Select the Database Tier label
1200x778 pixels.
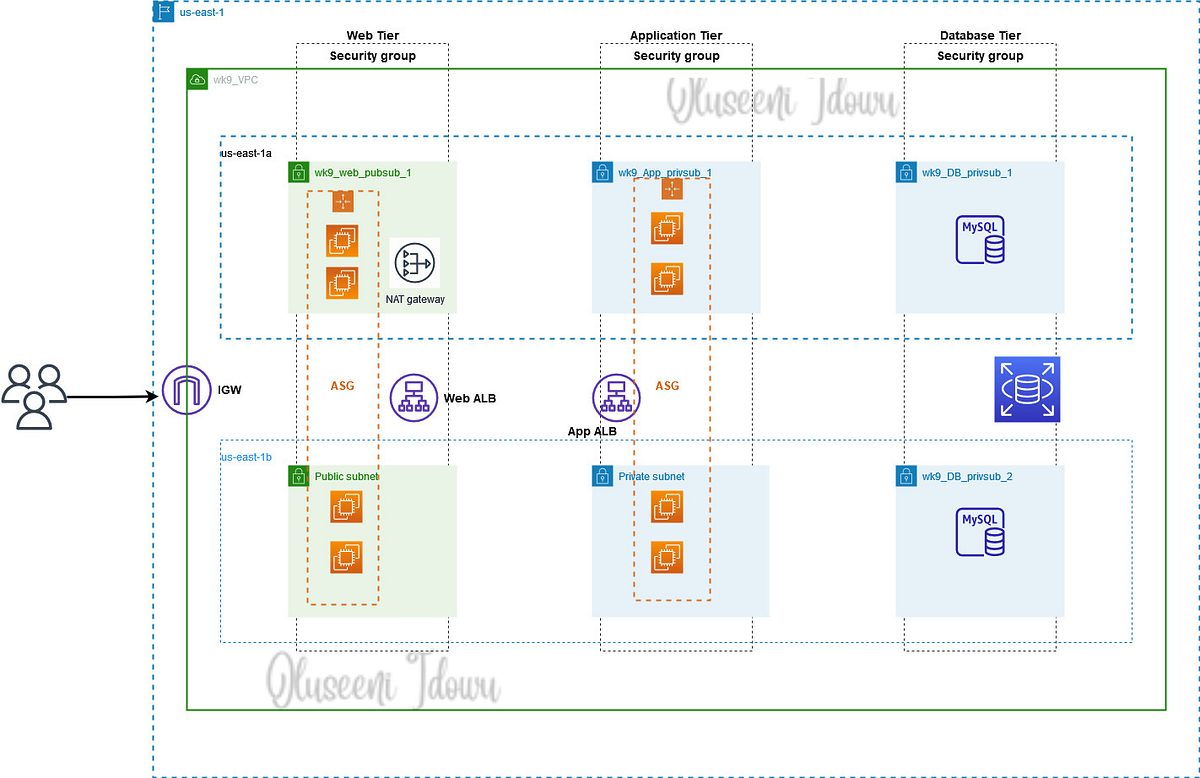pyautogui.click(x=980, y=35)
